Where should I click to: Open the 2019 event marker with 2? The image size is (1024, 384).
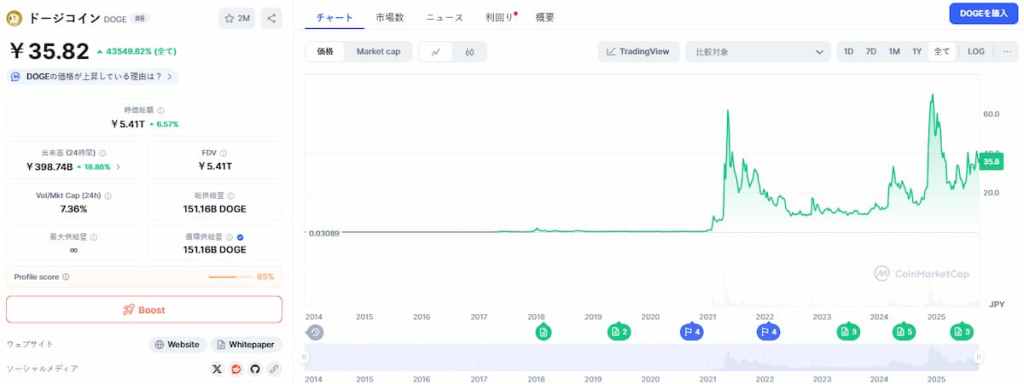click(x=618, y=332)
